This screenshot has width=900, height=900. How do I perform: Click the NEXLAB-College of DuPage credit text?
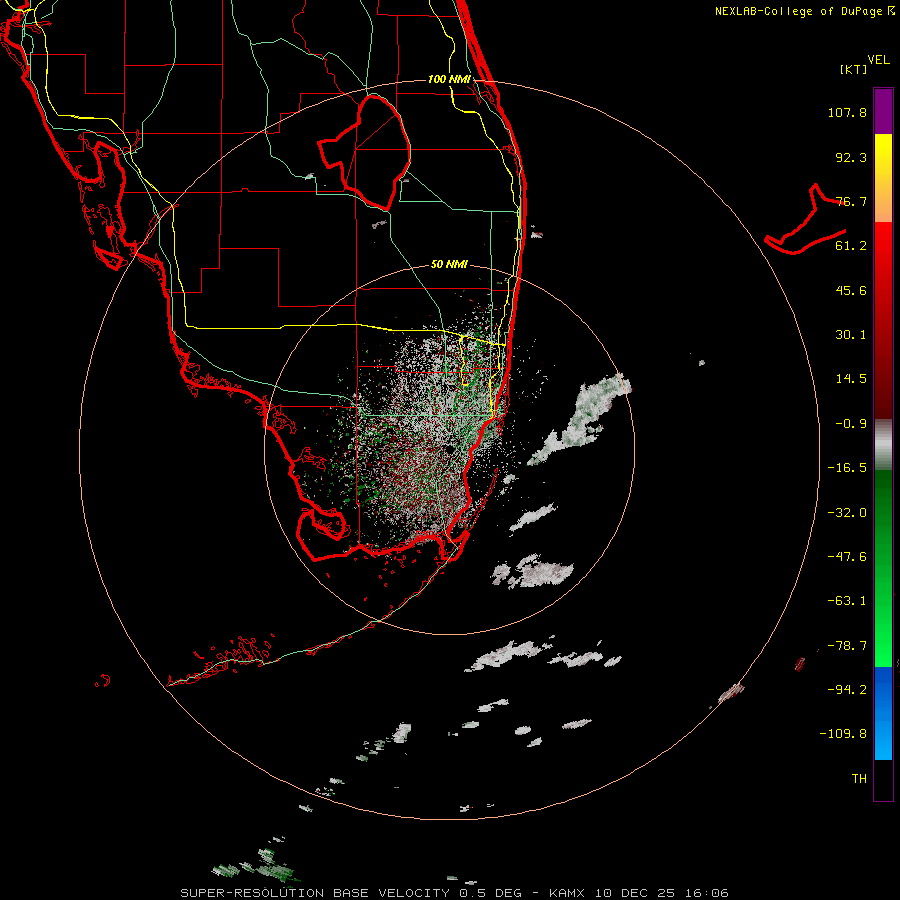coord(804,11)
